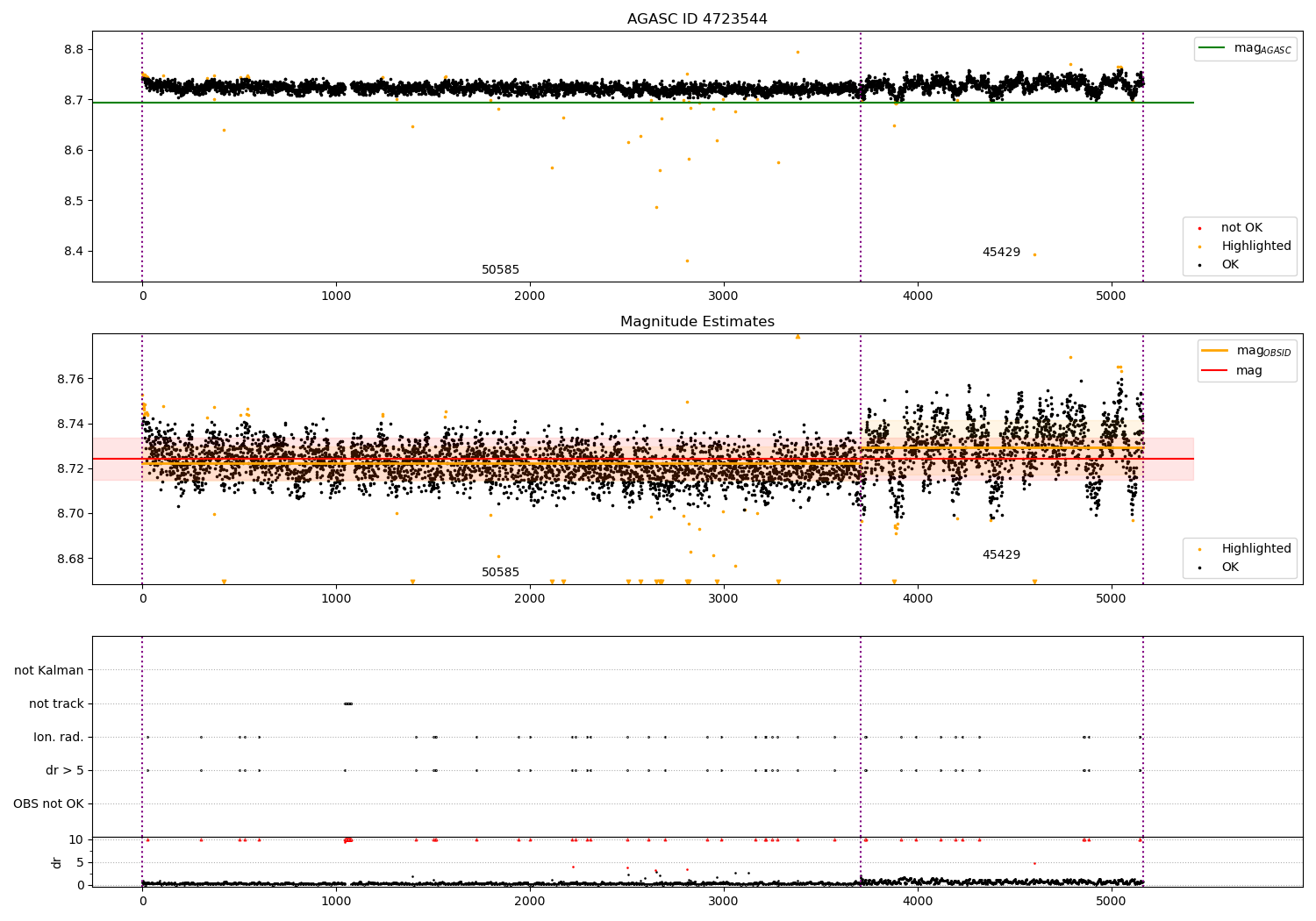This screenshot has height=921, width=1316.
Task: Click the 'dr > 5' row label
Action: [65, 770]
